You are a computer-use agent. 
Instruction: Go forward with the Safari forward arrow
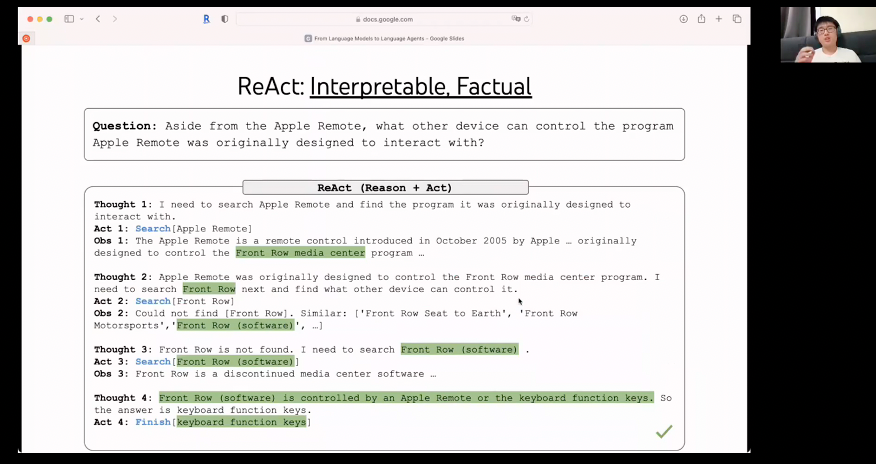(x=115, y=19)
